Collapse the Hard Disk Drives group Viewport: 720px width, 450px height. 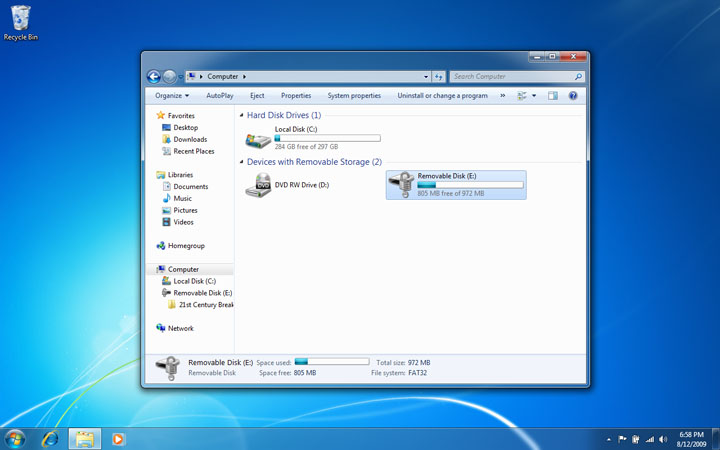pyautogui.click(x=242, y=116)
